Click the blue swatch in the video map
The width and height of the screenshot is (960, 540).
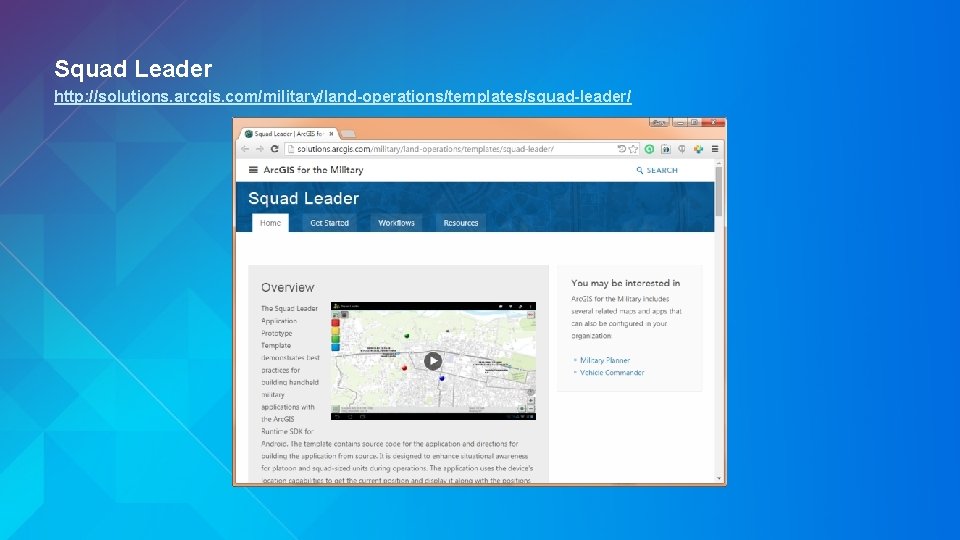336,347
